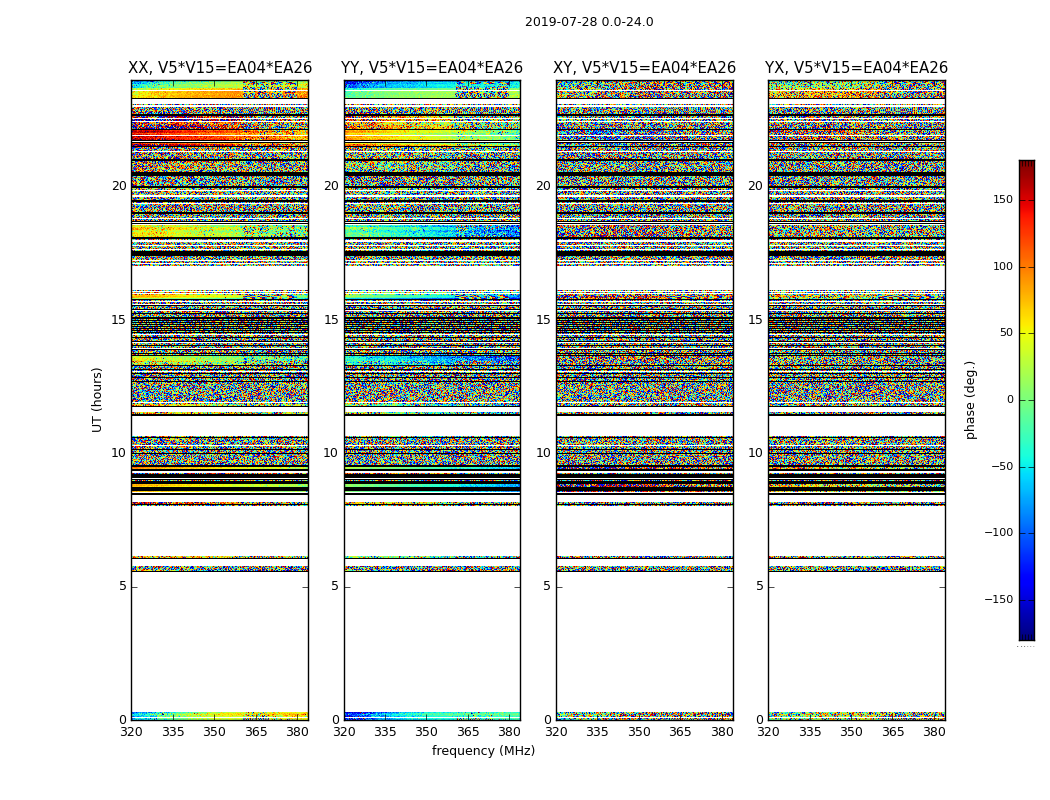This screenshot has width=1050, height=800.
Task: Click the date title 2019-07-28 0.0-24.0
Action: 589,22
